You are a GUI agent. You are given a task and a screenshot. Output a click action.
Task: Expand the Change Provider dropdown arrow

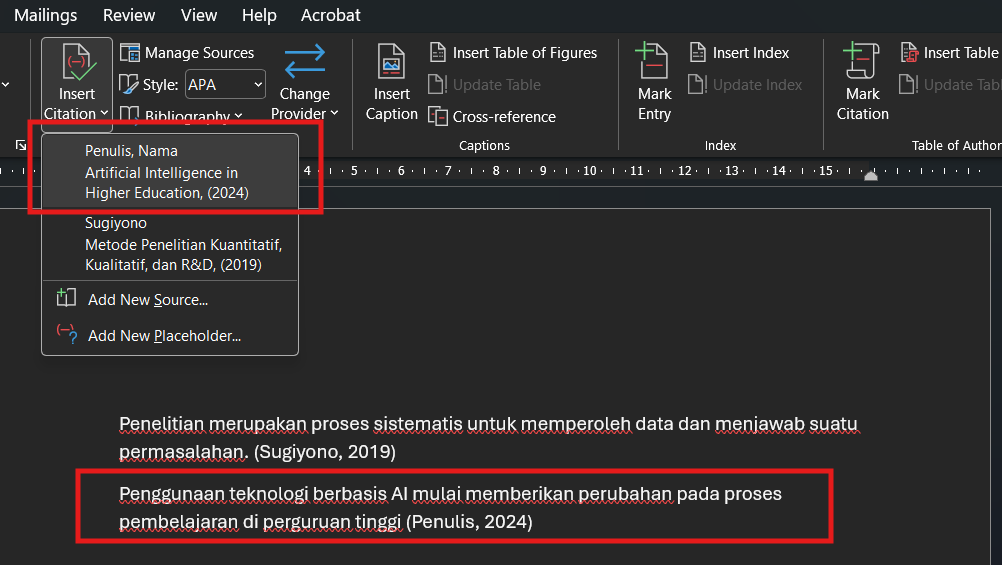tap(334, 113)
